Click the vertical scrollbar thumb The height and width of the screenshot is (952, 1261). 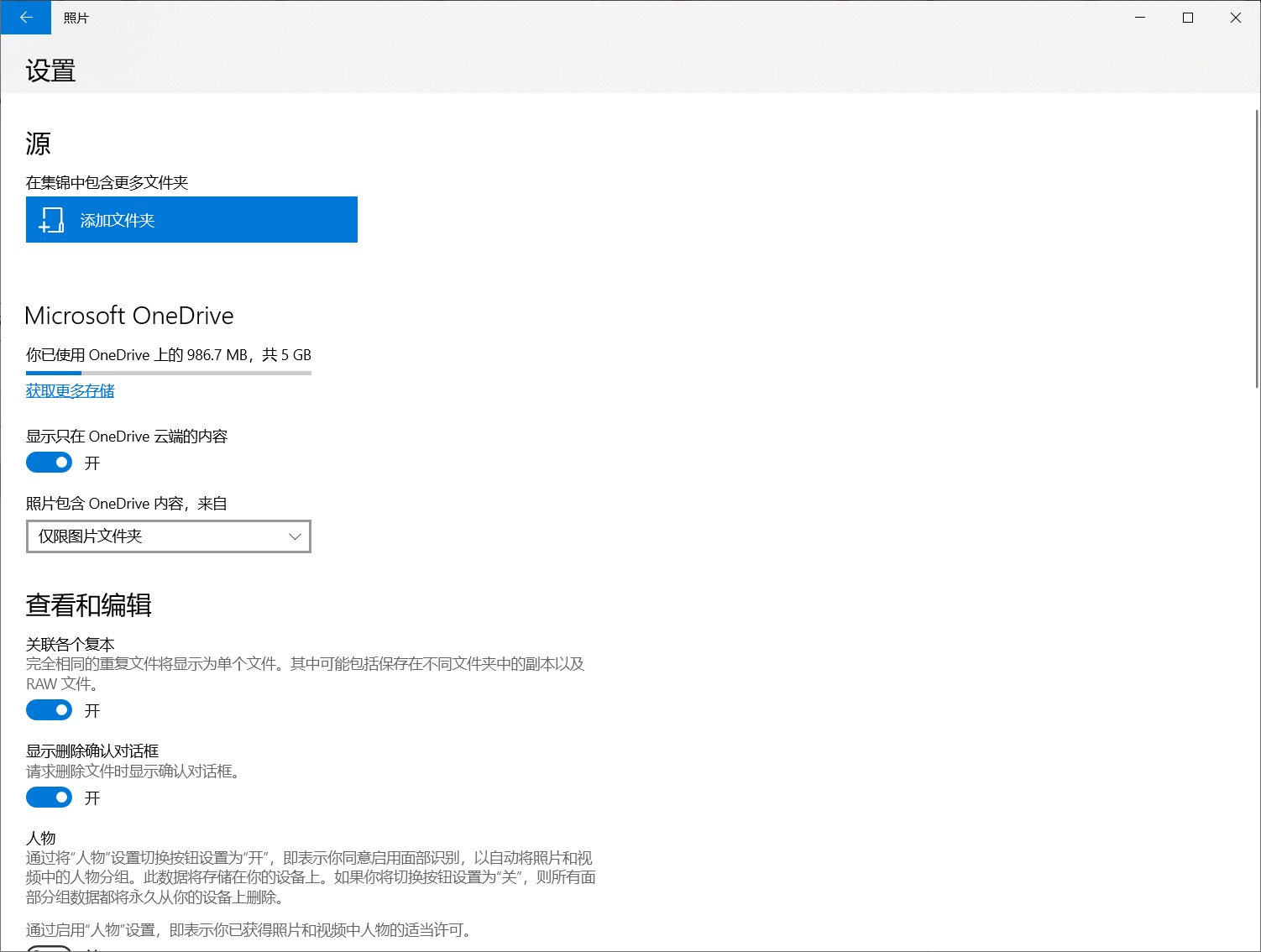[x=1256, y=248]
